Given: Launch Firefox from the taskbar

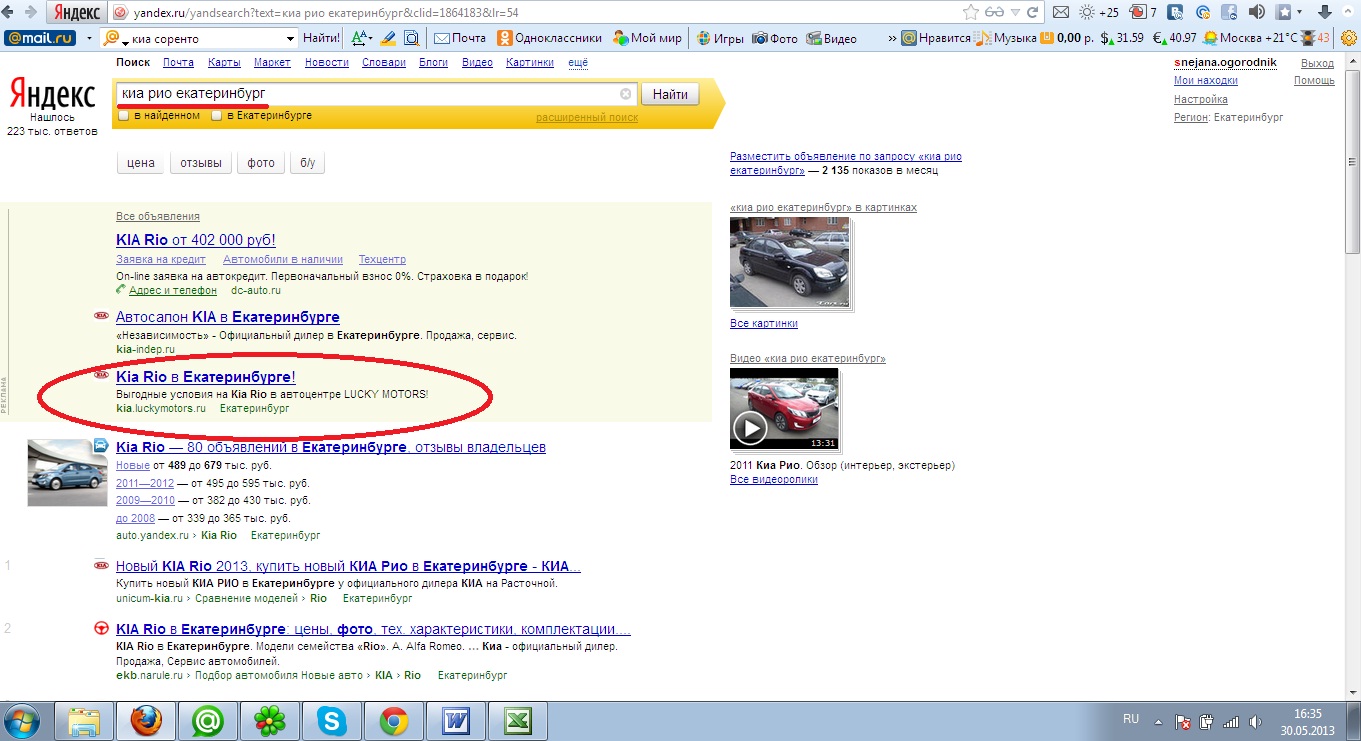Looking at the screenshot, I should [146, 720].
